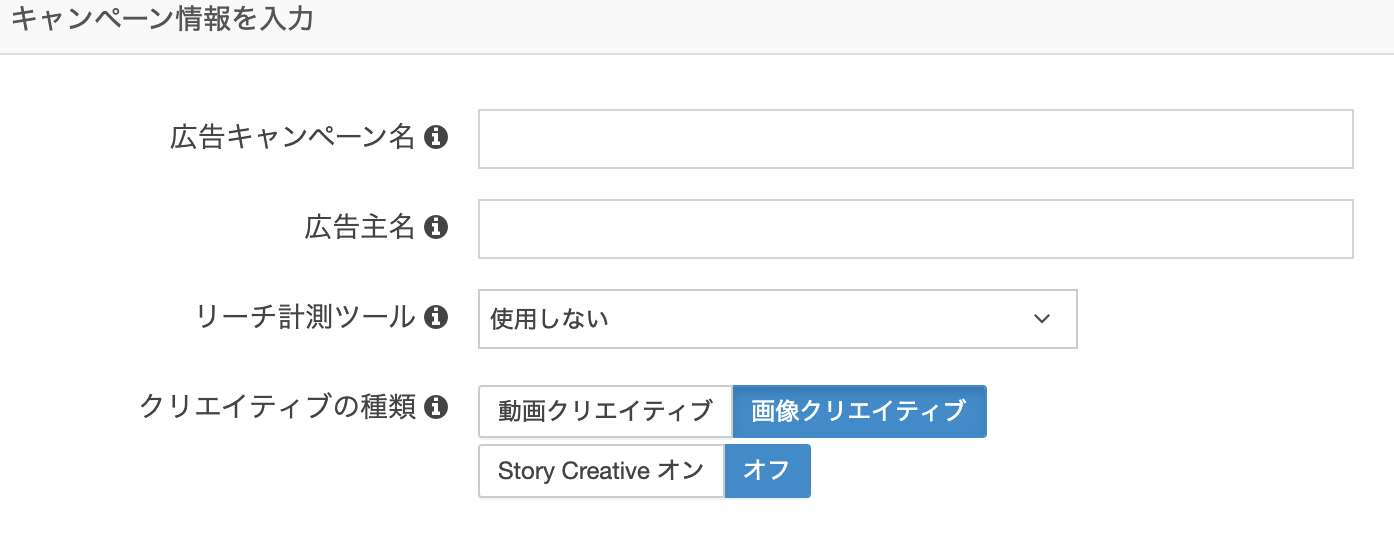1394x540 pixels.
Task: Focus the 広告主名 text field
Action: point(915,229)
